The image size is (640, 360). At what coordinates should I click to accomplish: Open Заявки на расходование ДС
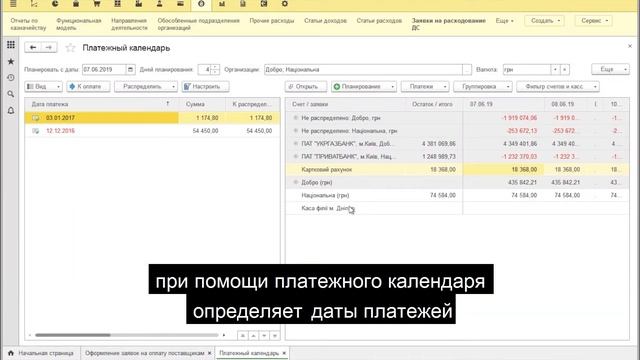click(x=449, y=24)
